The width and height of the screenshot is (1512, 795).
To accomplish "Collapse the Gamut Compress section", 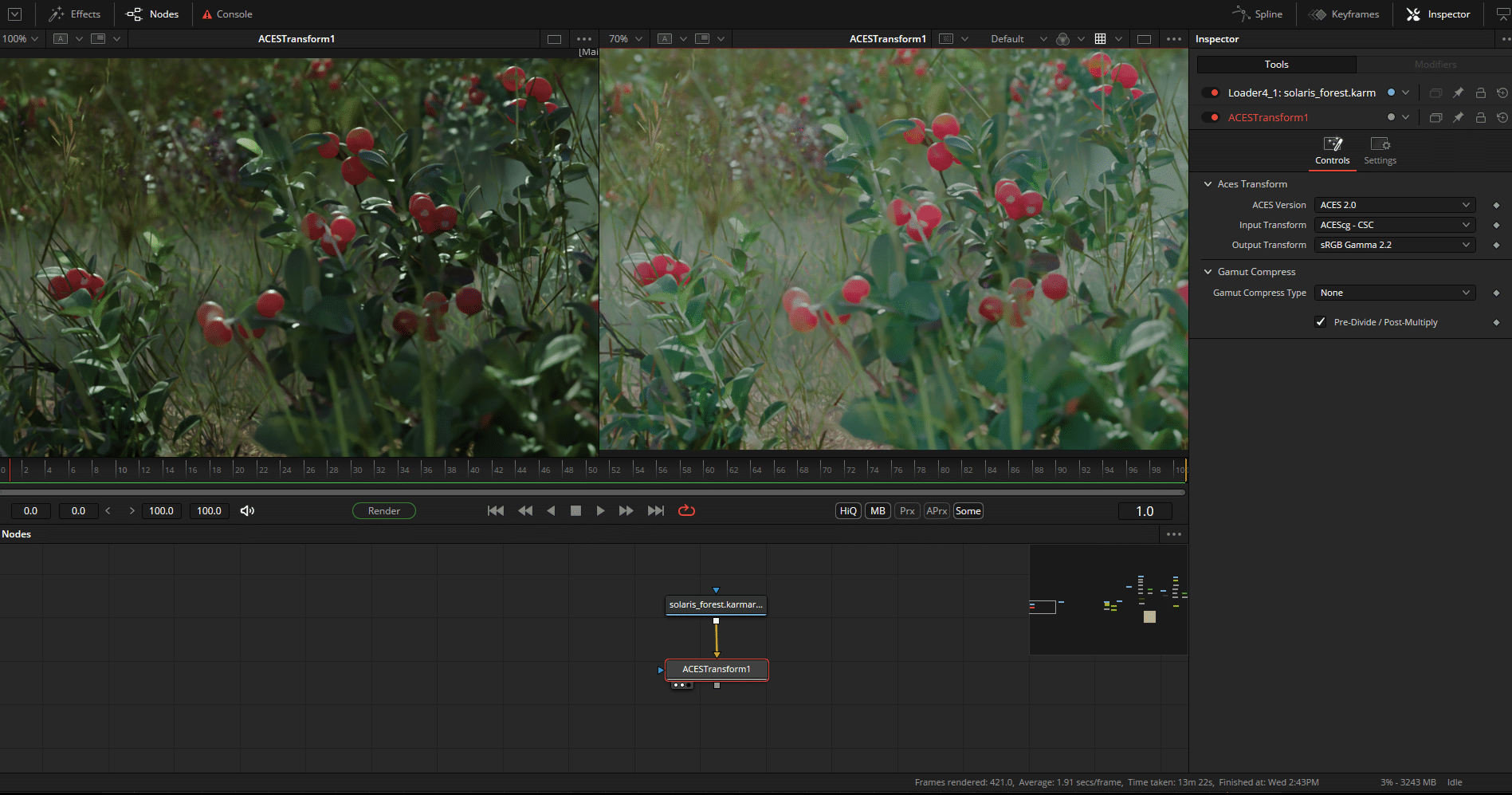I will (1208, 272).
